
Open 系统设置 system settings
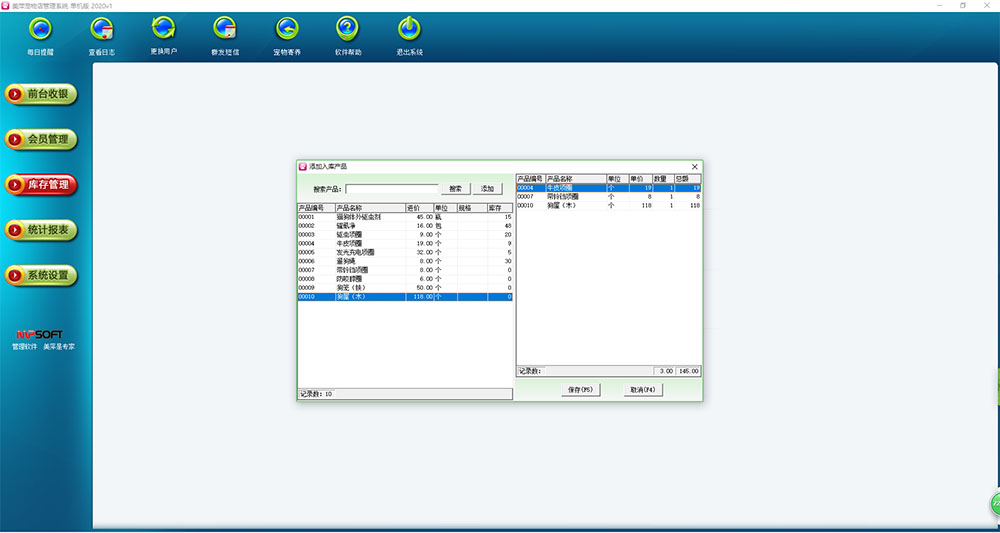tap(41, 275)
